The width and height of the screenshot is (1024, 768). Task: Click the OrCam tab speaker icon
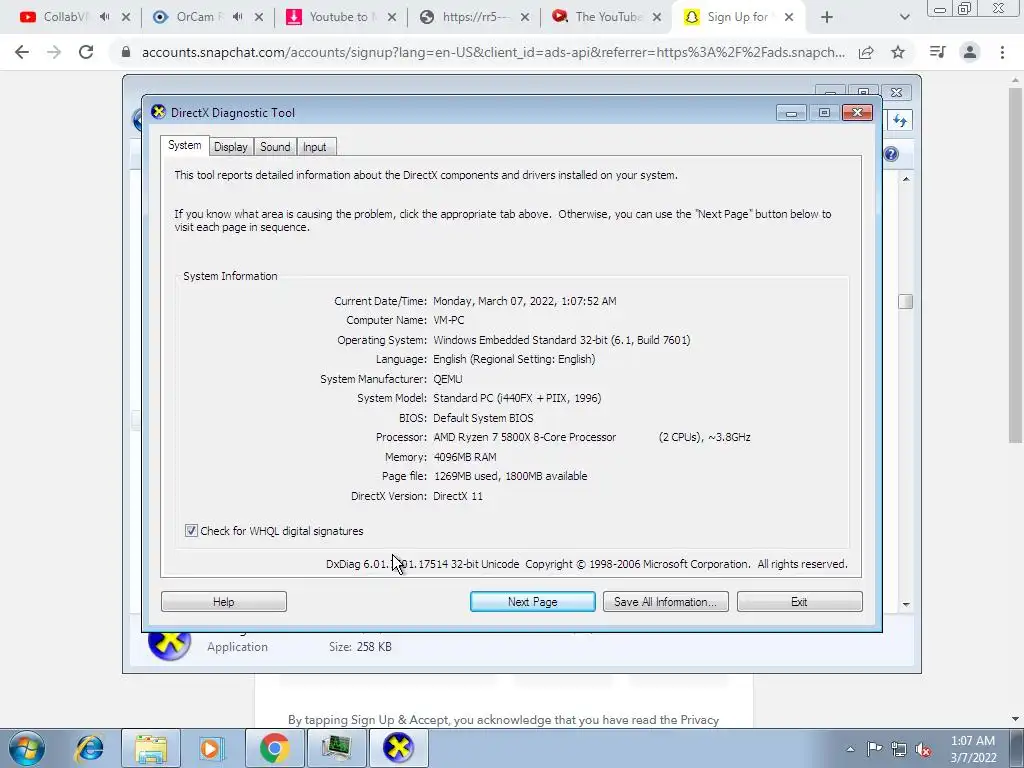pos(238,17)
